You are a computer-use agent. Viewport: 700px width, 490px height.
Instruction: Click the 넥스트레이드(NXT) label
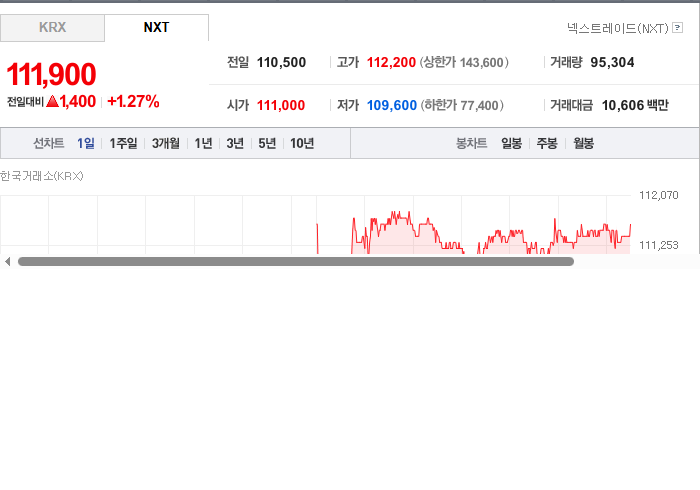(x=618, y=28)
